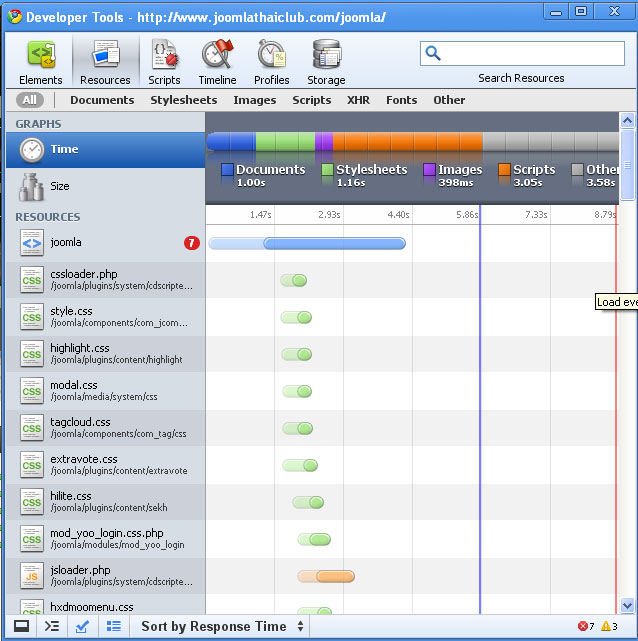Click the 1.47s timeline label
638x641 pixels.
(x=260, y=215)
